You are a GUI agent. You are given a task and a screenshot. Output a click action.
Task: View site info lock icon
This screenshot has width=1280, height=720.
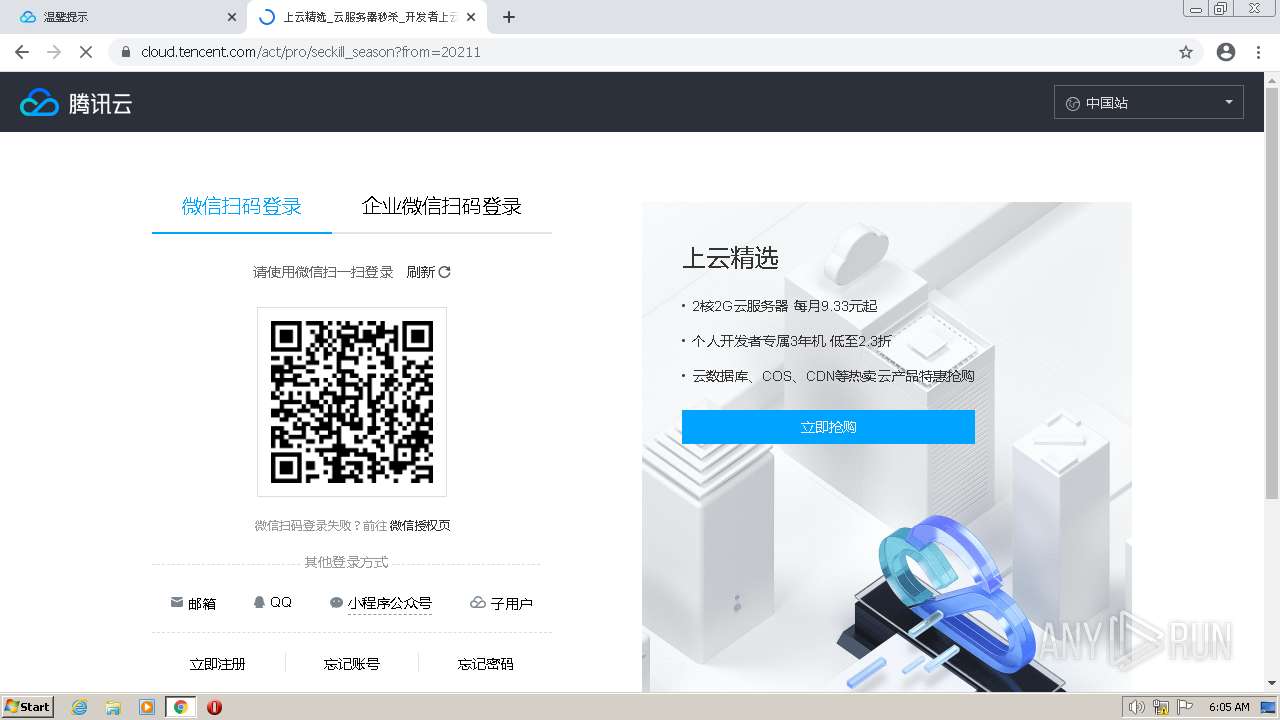[125, 52]
